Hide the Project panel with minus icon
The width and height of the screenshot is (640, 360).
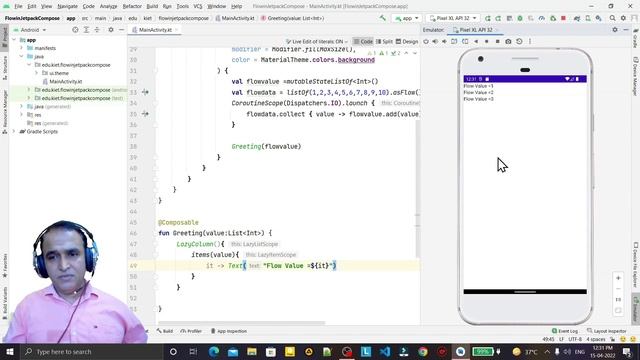(x=121, y=30)
